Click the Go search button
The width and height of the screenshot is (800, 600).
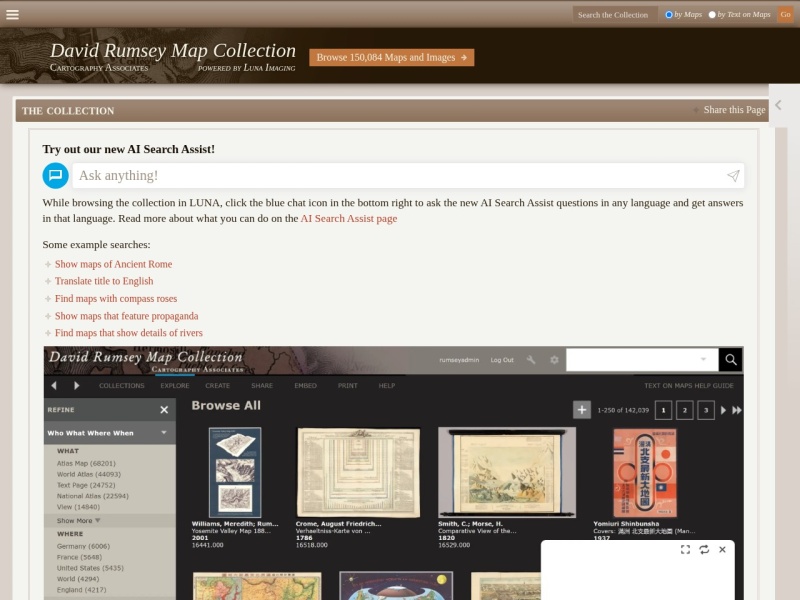coord(785,14)
